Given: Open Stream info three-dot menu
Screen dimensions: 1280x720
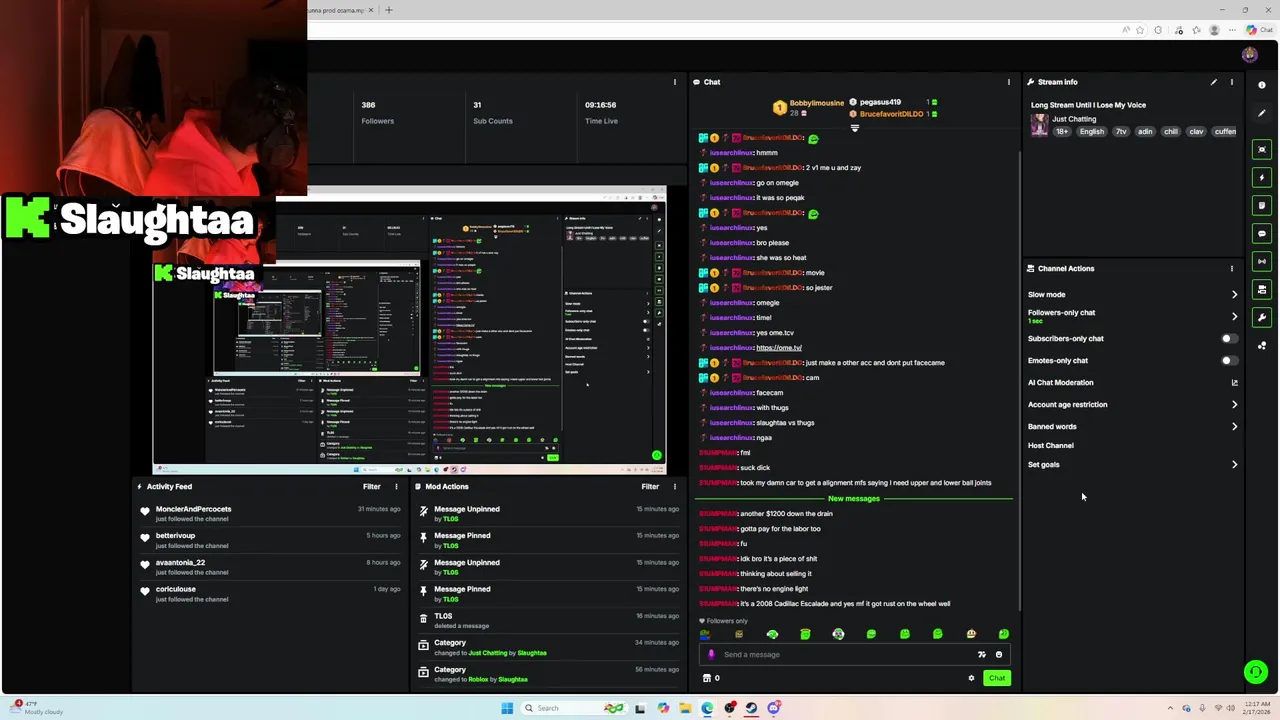Looking at the screenshot, I should (1232, 82).
